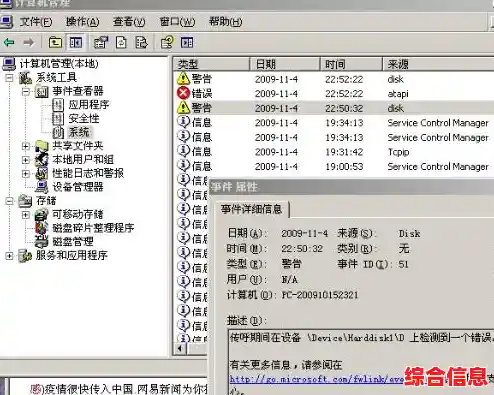Toggle the Show/Hide console tree icon
Viewport: 494px width, 395px height.
tap(76, 42)
